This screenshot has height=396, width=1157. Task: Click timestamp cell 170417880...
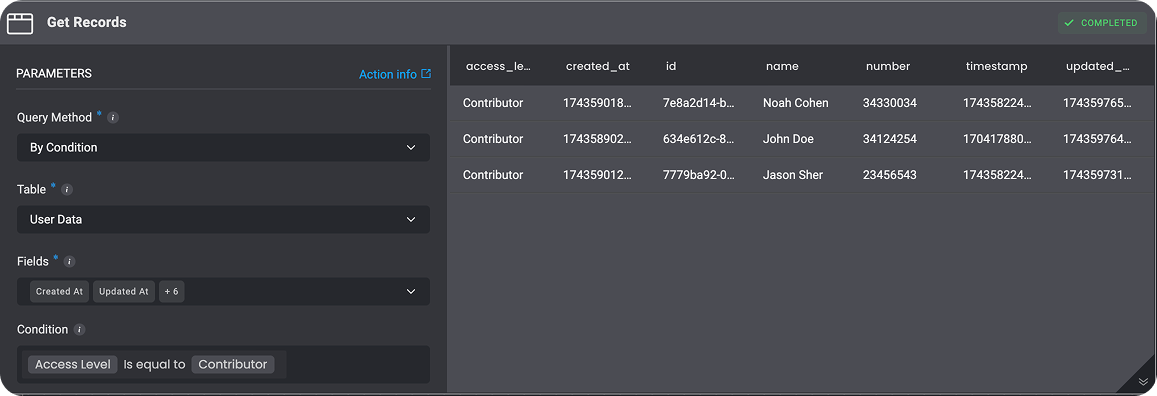pyautogui.click(x=997, y=139)
